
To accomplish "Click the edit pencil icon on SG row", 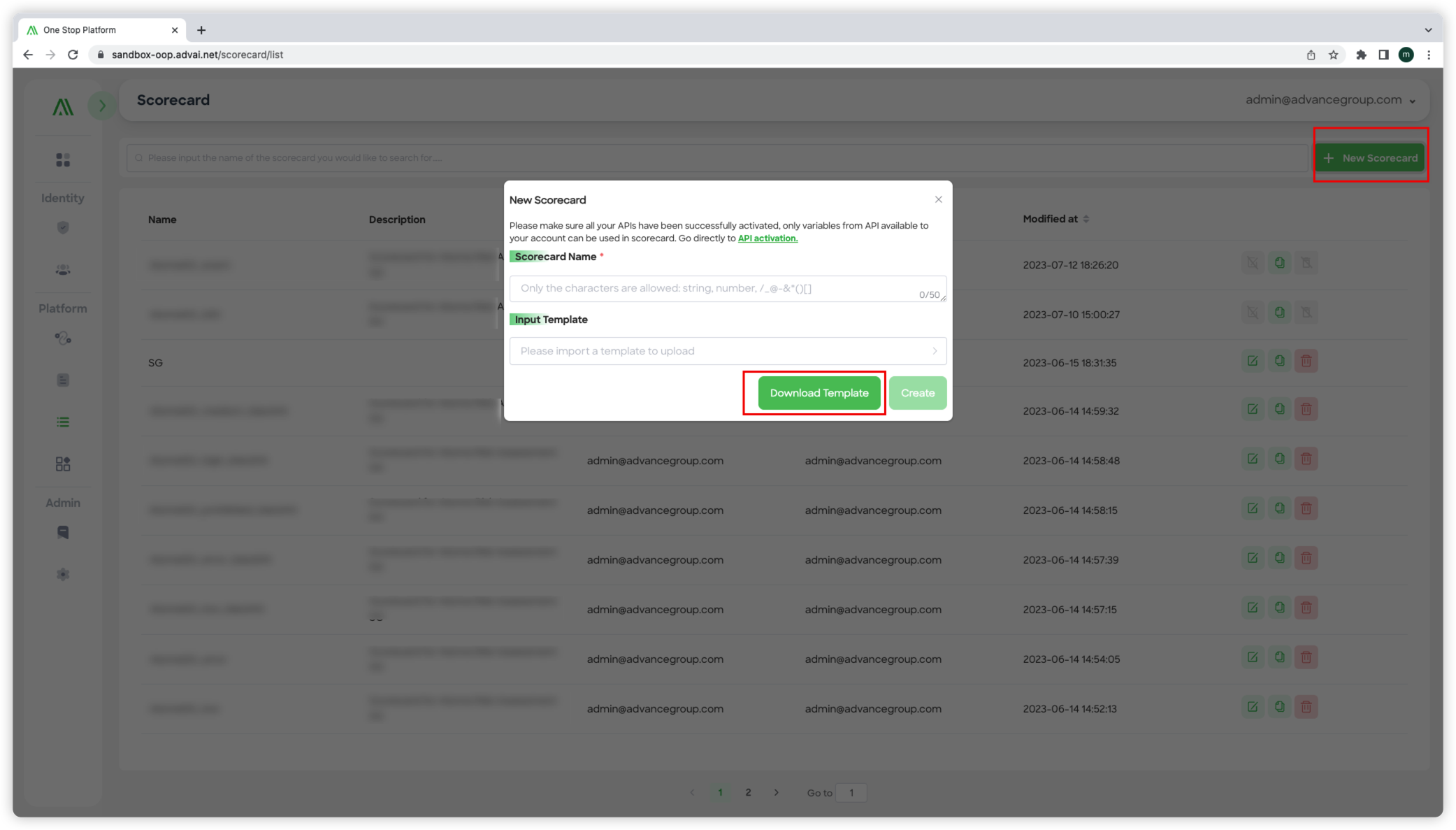I will pos(1253,361).
